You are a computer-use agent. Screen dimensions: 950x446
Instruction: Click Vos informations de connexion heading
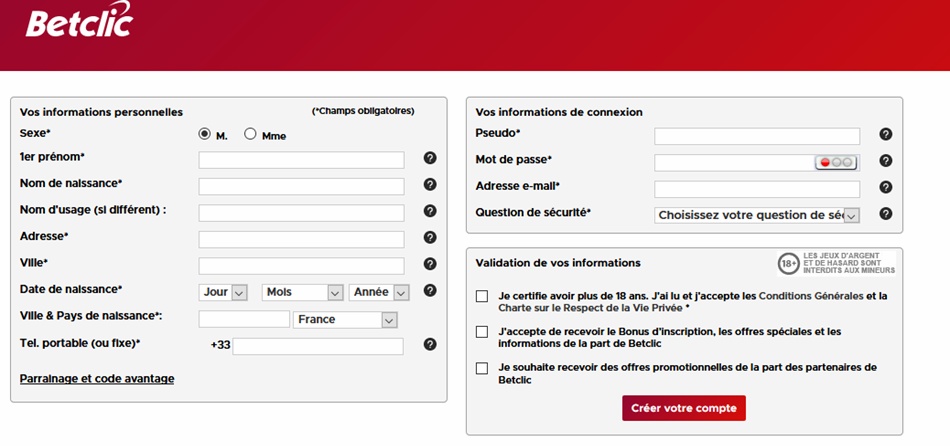click(x=559, y=112)
